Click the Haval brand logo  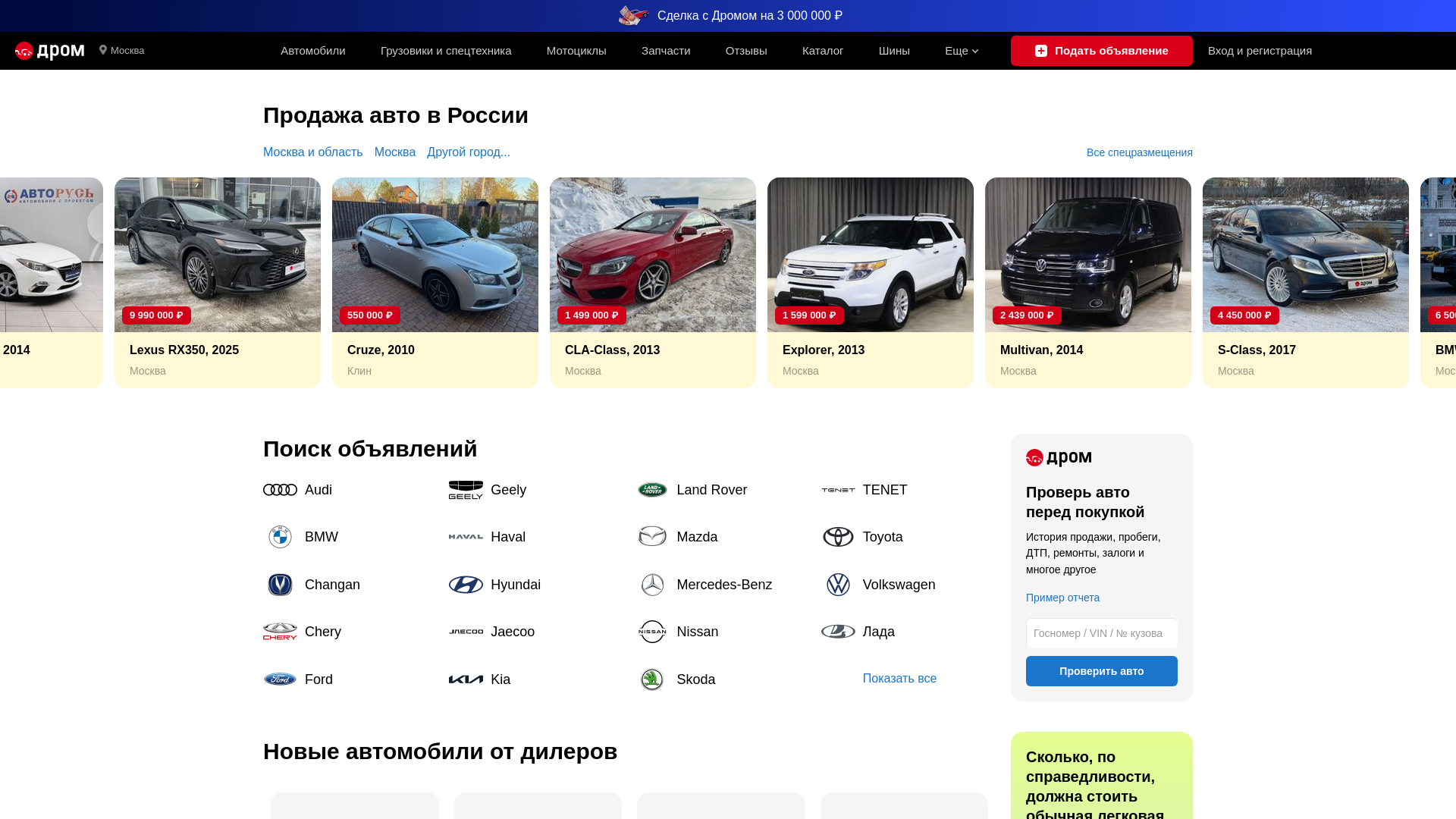coord(466,537)
